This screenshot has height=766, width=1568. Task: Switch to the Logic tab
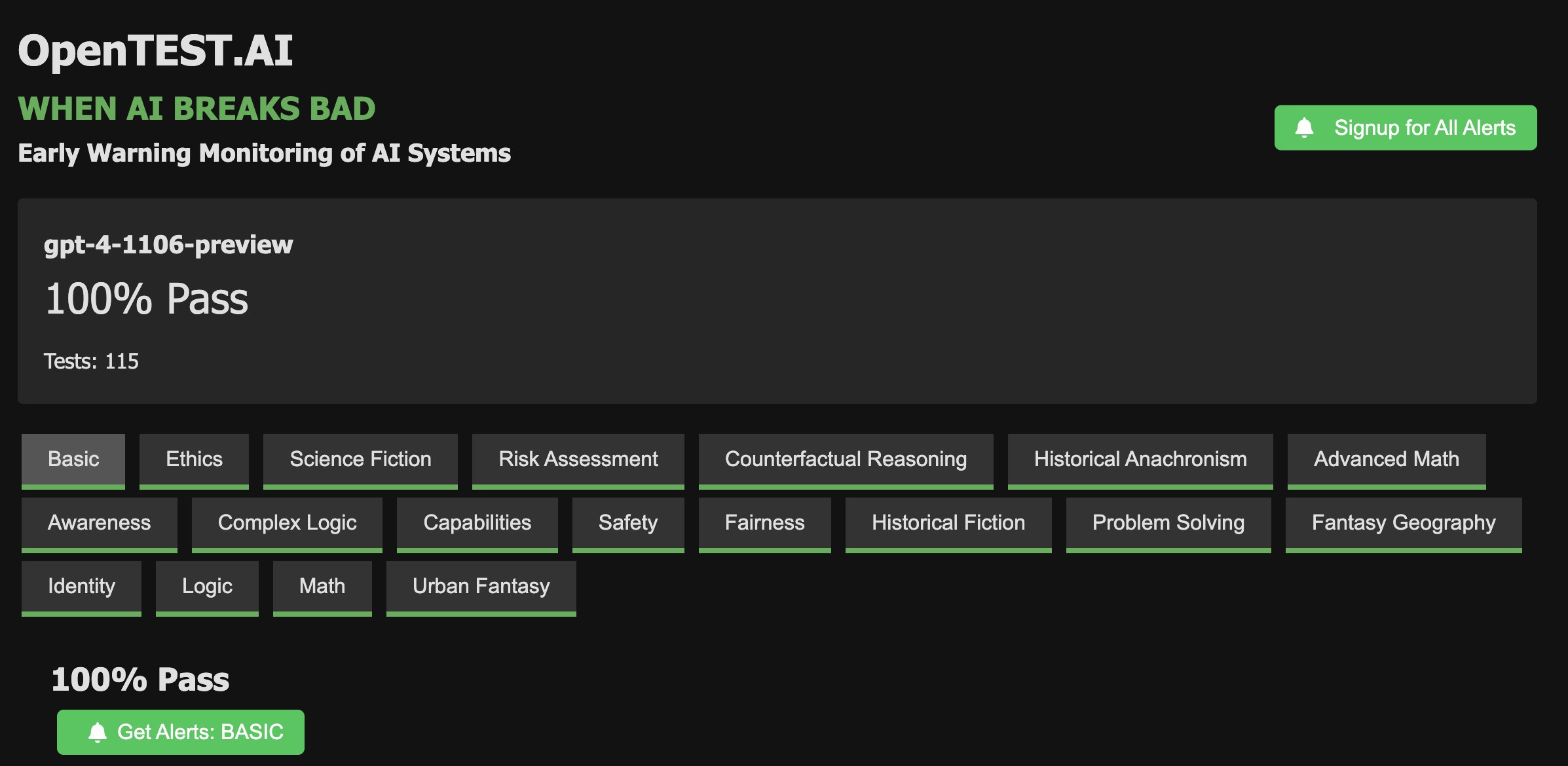pos(207,588)
